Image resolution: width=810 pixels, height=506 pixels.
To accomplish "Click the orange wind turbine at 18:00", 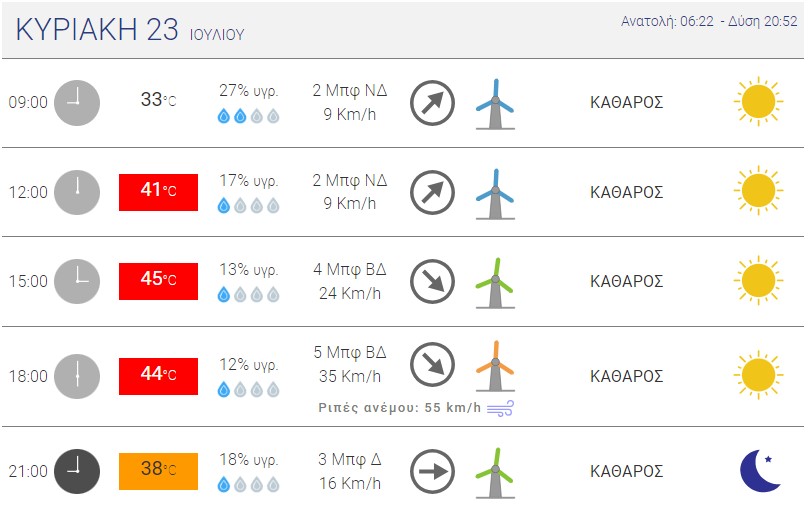I will [x=495, y=366].
